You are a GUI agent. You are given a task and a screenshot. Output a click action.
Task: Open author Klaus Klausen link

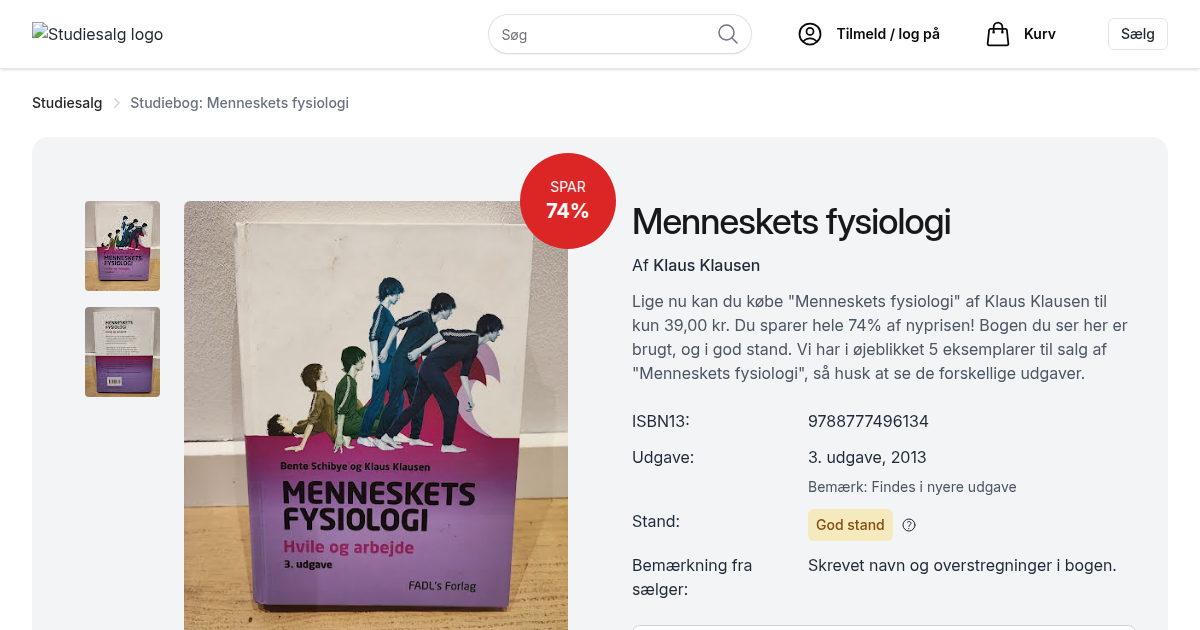(x=706, y=265)
